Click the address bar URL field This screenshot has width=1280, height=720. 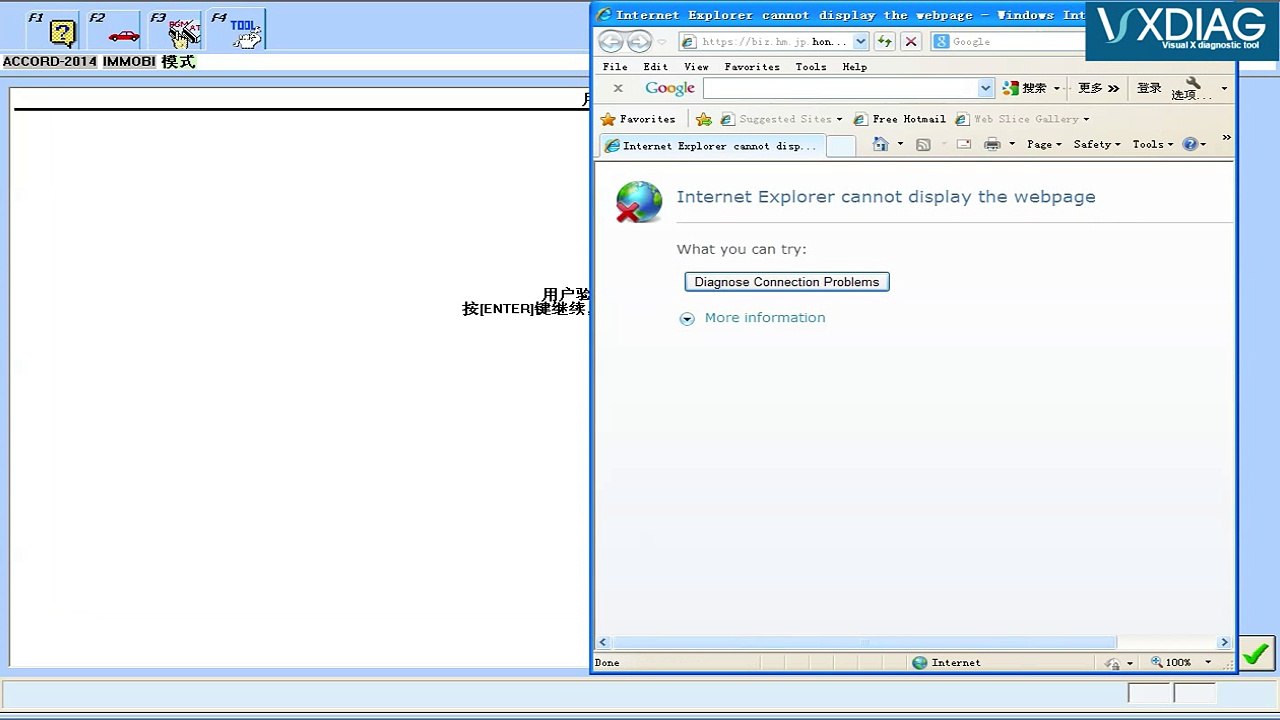click(765, 42)
